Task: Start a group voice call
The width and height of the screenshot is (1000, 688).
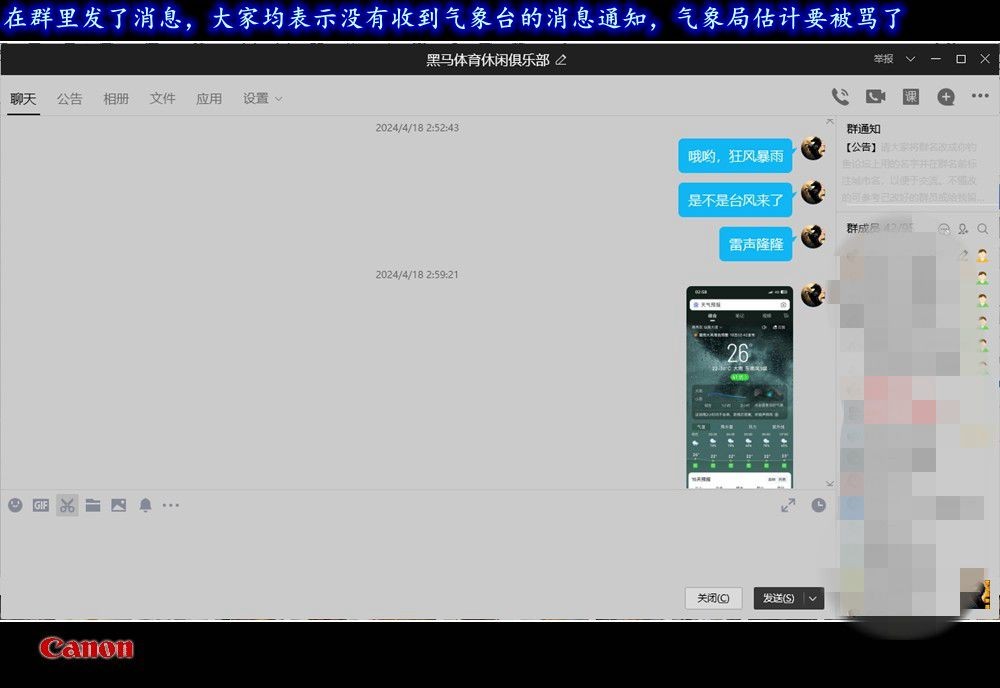Action: pos(840,97)
